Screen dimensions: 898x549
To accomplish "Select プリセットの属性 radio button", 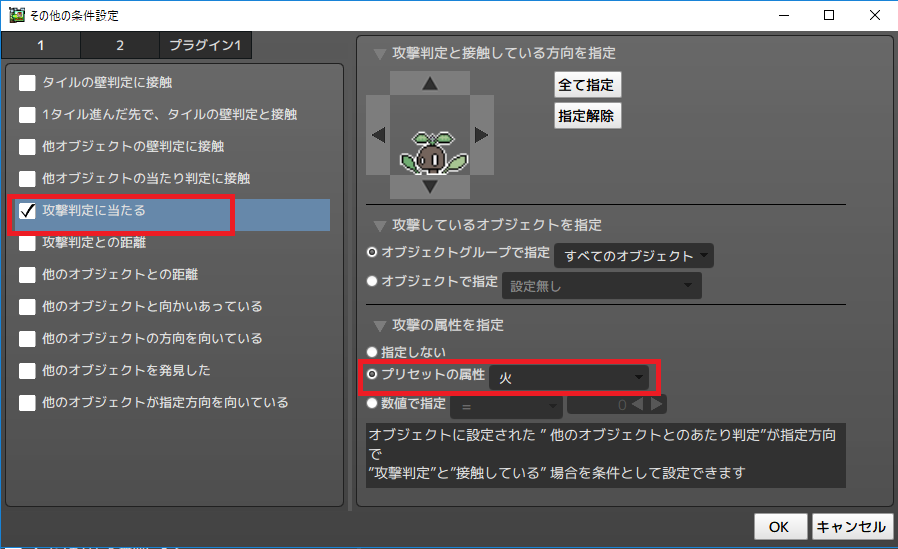I will pos(372,374).
